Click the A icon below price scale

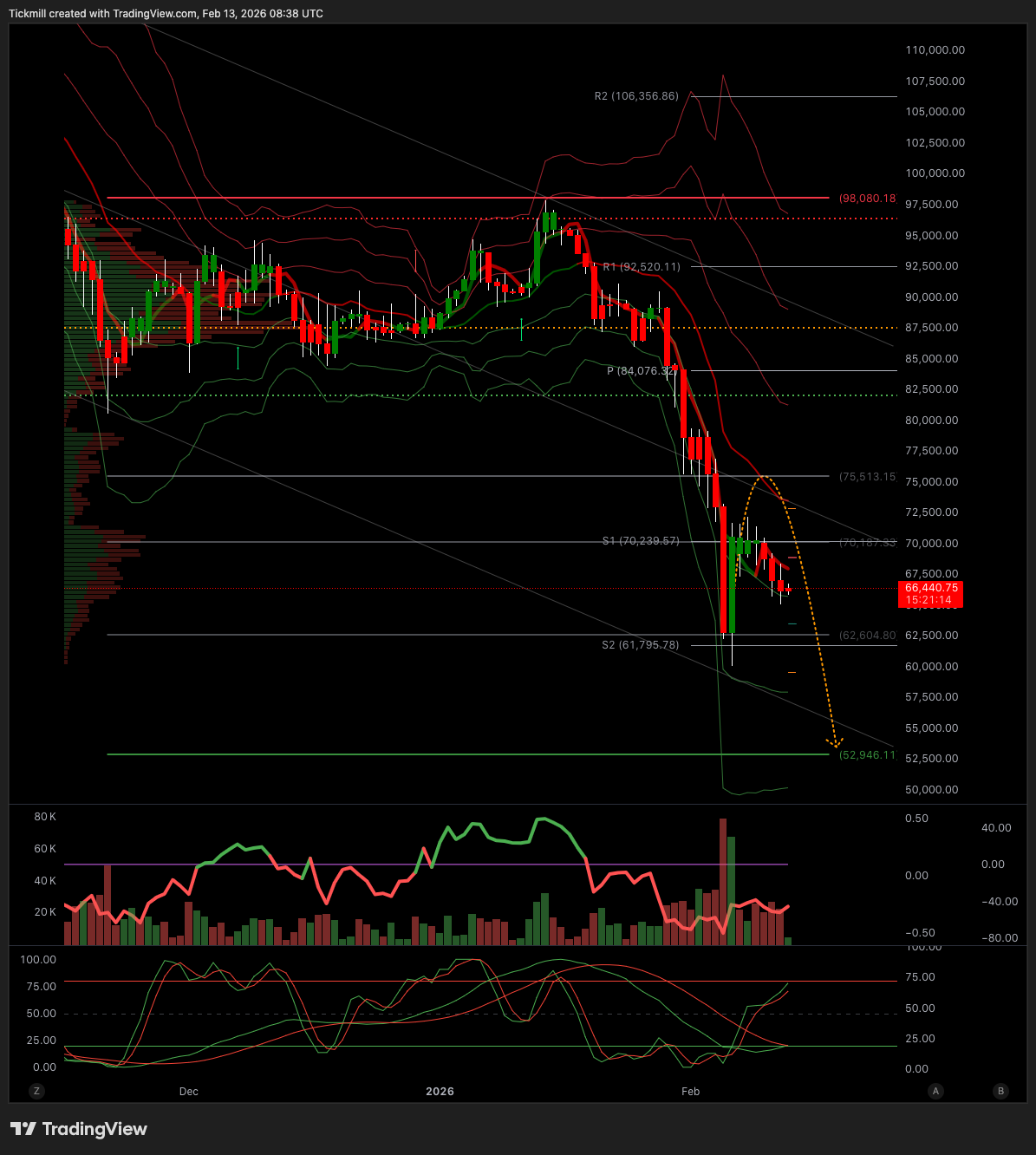935,1091
